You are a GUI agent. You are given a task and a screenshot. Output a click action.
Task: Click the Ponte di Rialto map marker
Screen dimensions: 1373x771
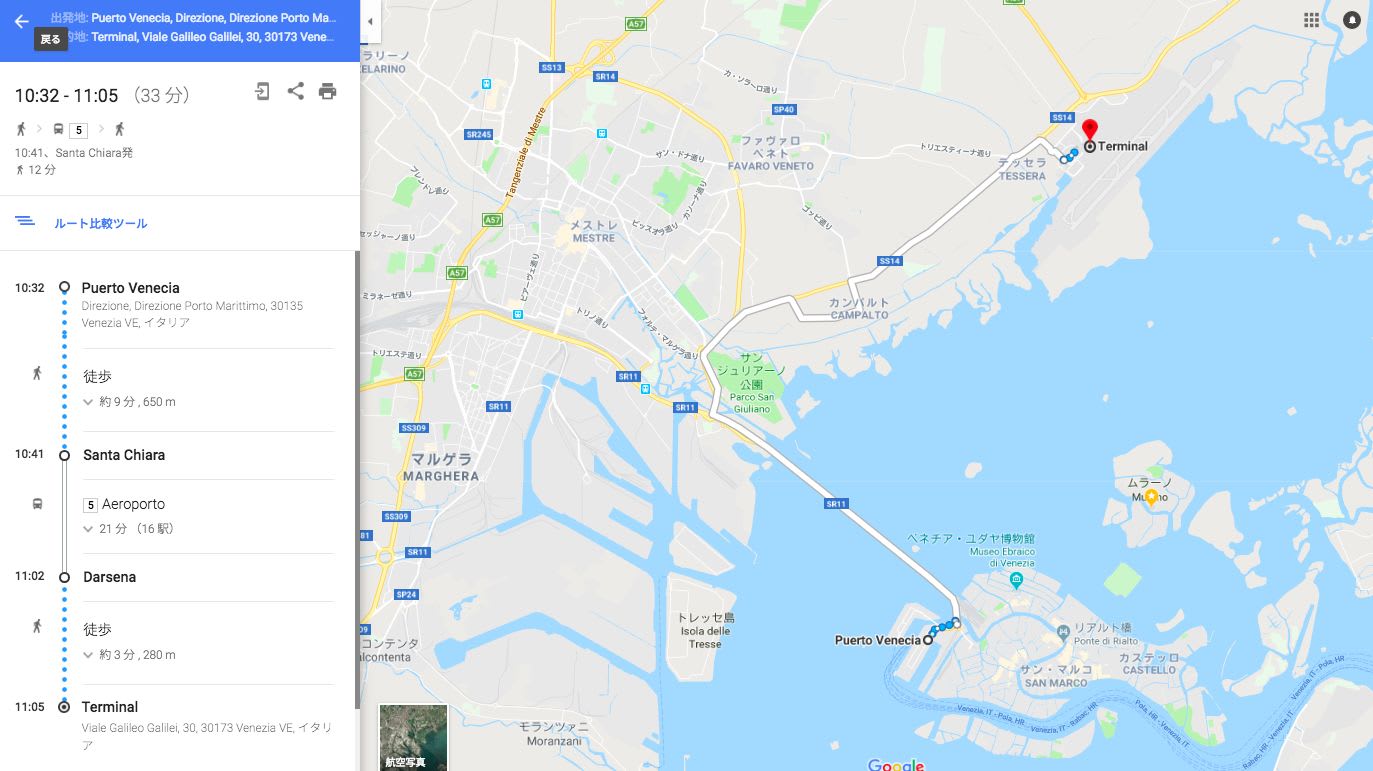click(1062, 631)
